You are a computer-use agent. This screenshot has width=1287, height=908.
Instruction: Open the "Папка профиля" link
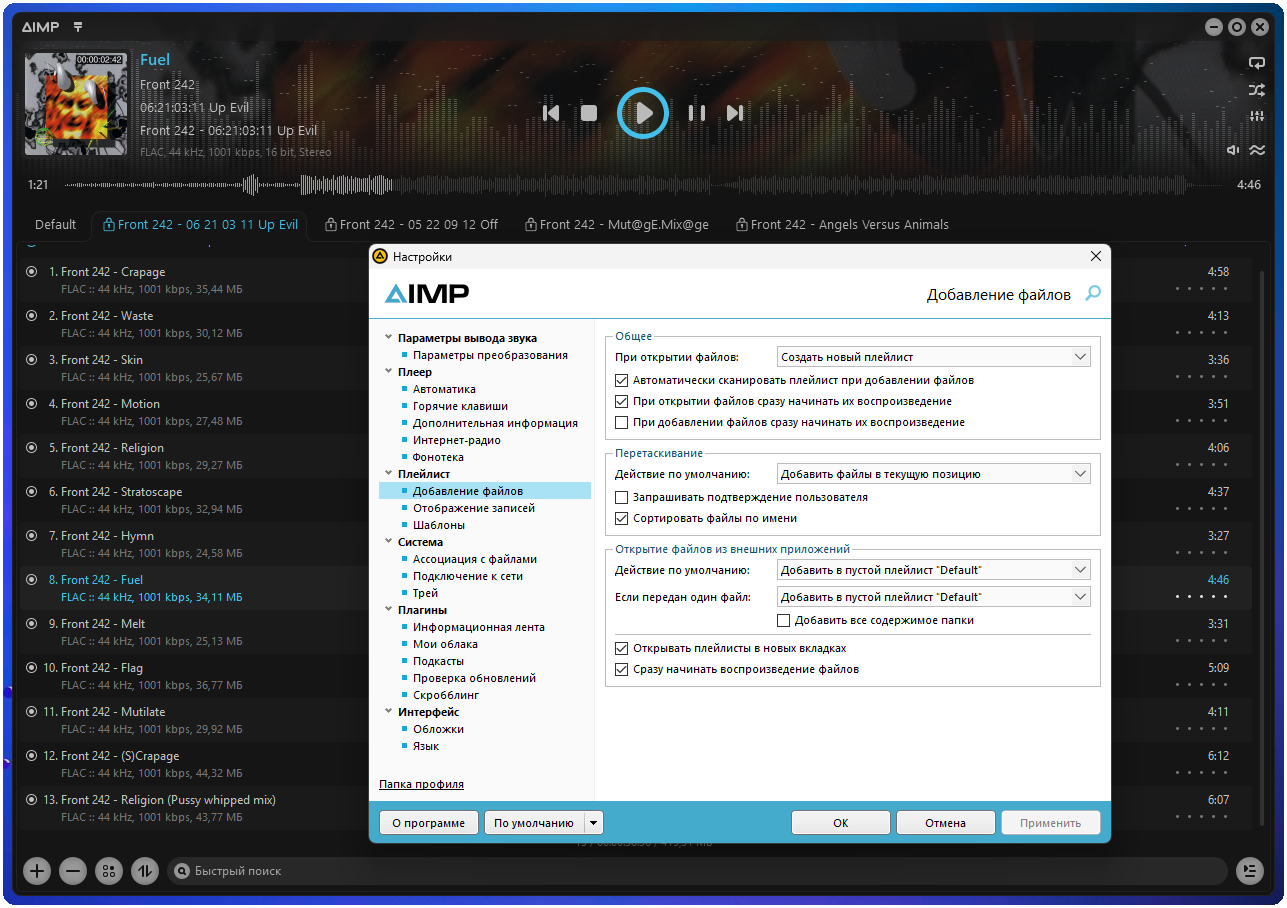[421, 784]
